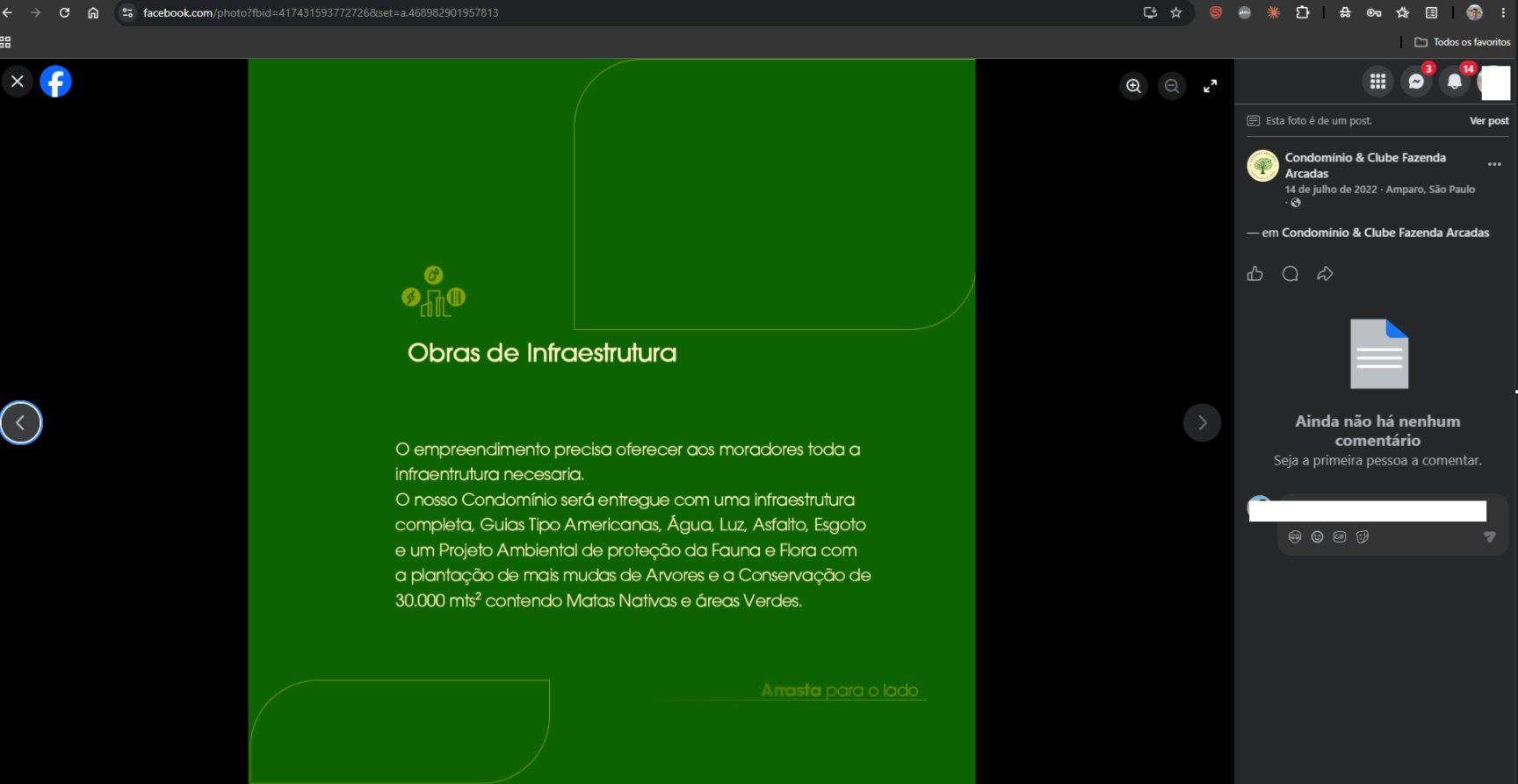Click the page's tree profile picture
This screenshot has width=1518, height=784.
[x=1262, y=165]
